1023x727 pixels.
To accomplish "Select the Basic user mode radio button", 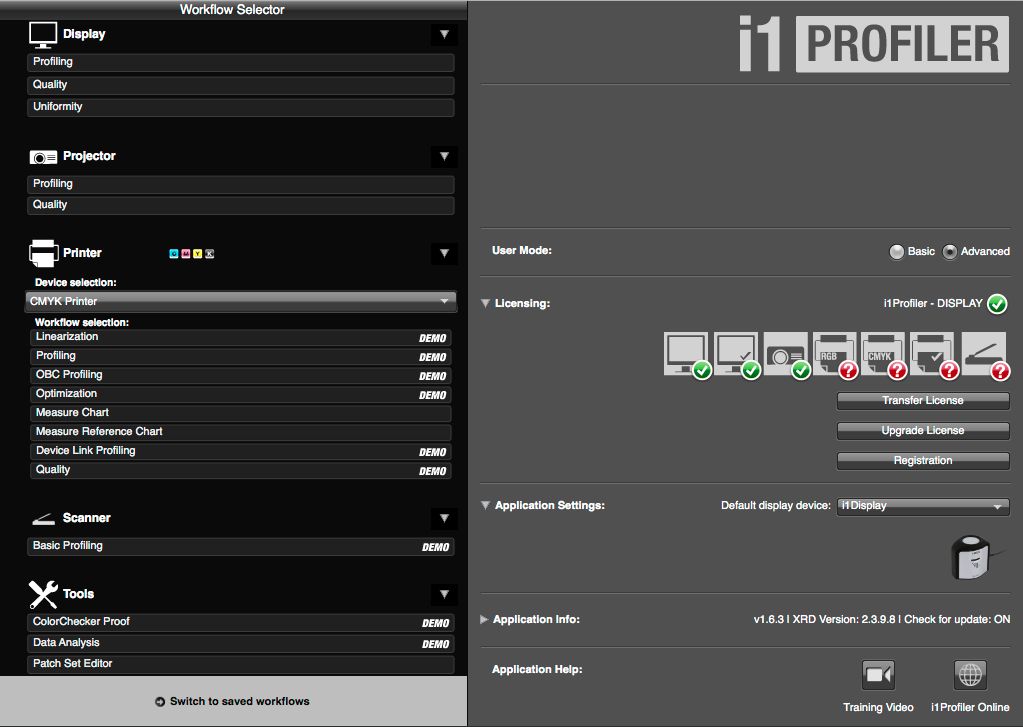I will click(x=897, y=251).
